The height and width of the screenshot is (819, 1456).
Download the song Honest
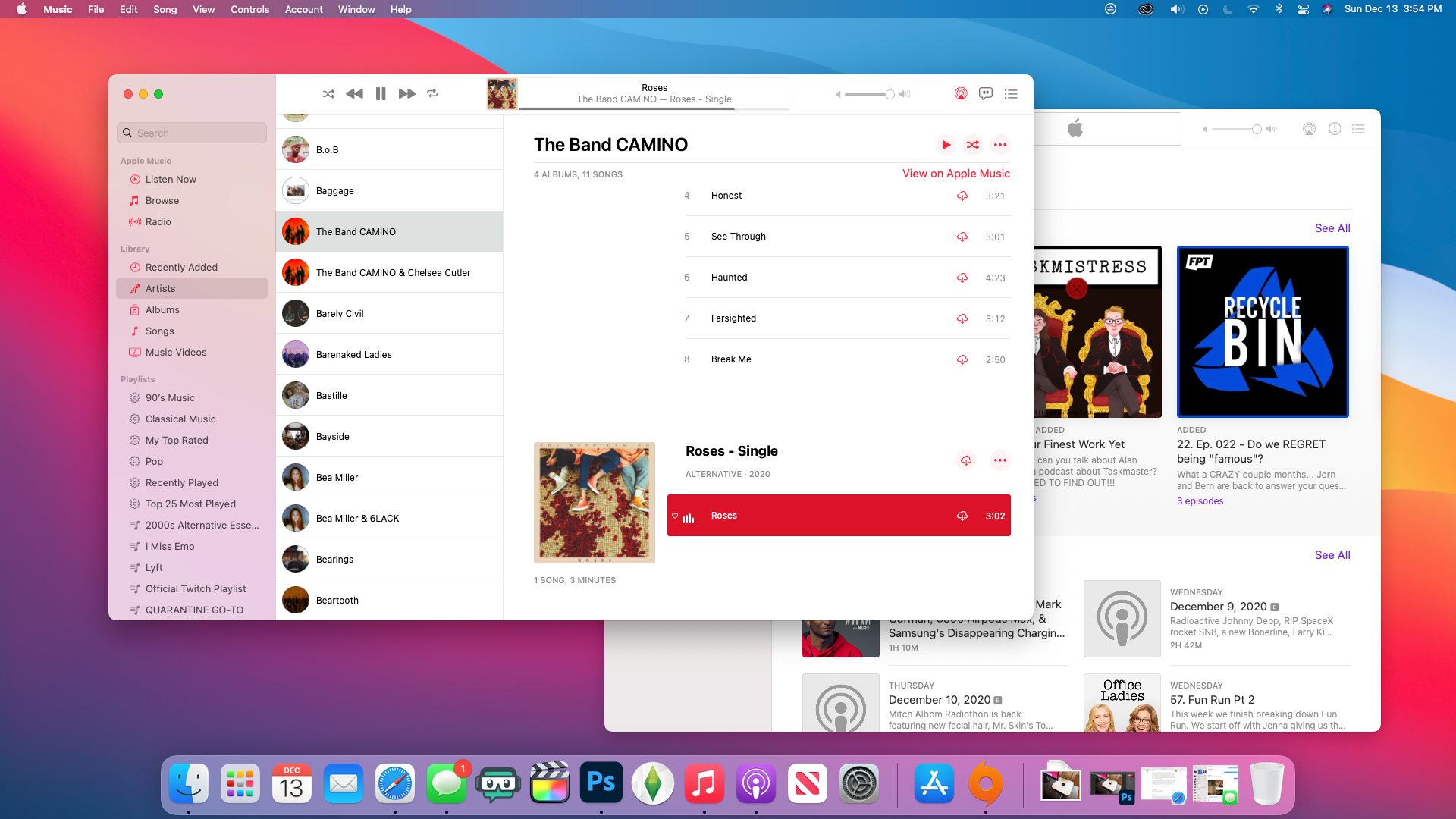(962, 196)
